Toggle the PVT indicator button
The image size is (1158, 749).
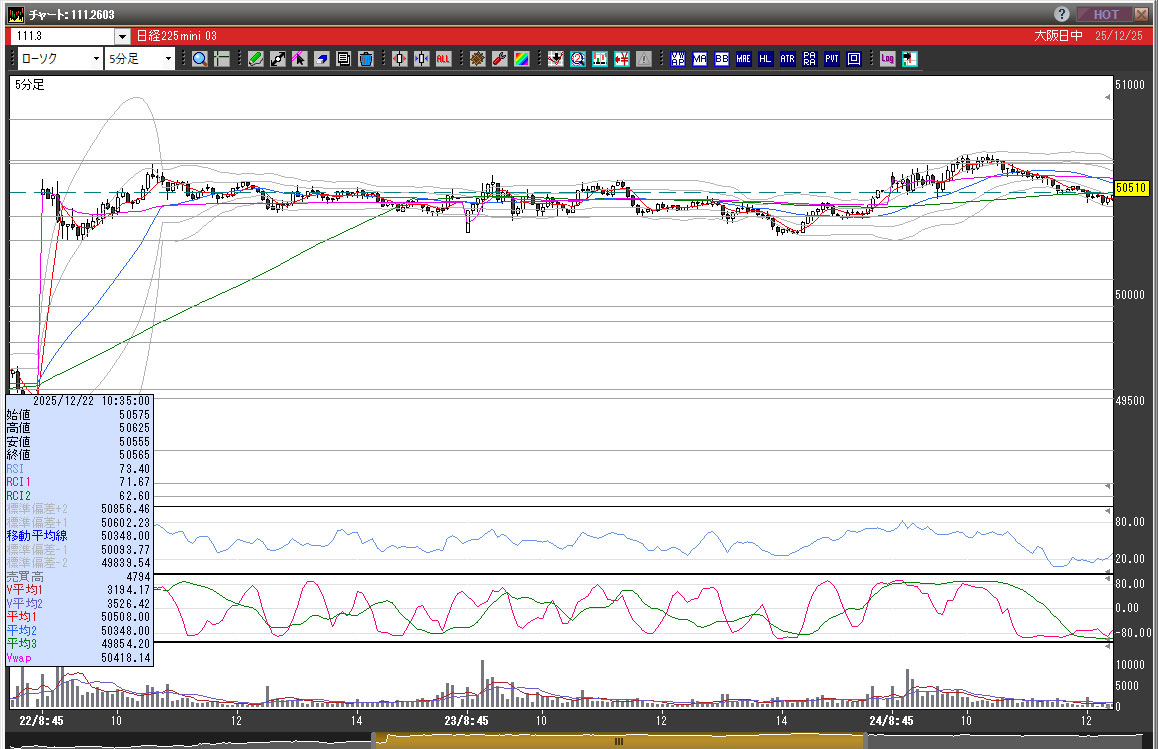(x=831, y=59)
